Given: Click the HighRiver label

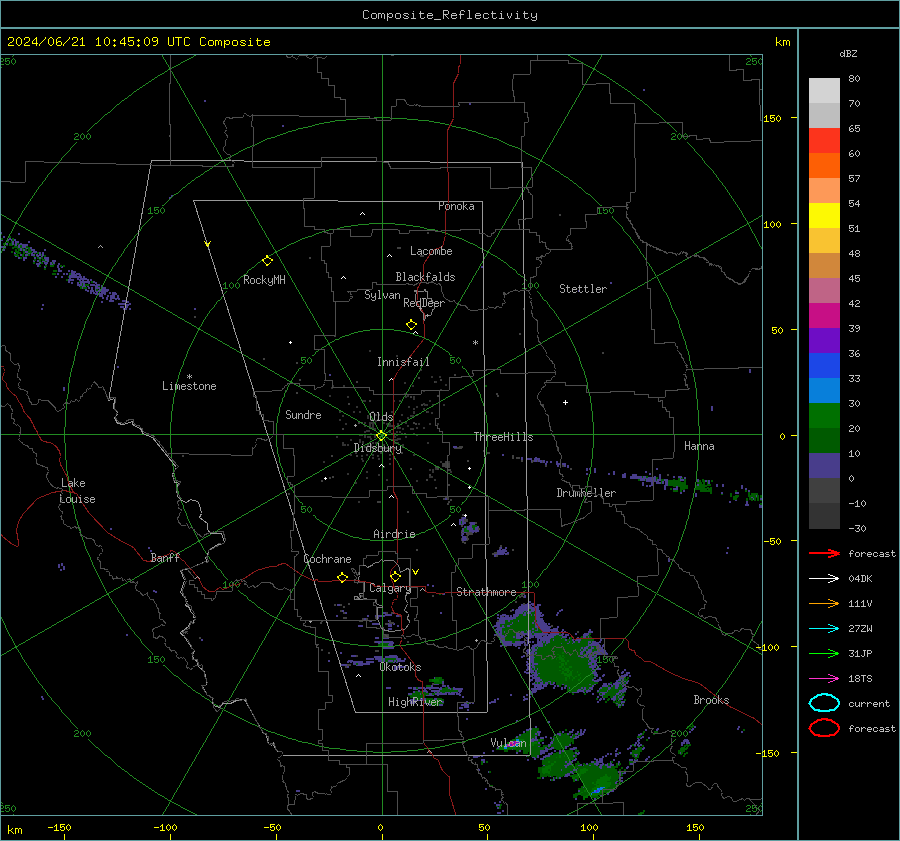Looking at the screenshot, I should click(x=415, y=702).
